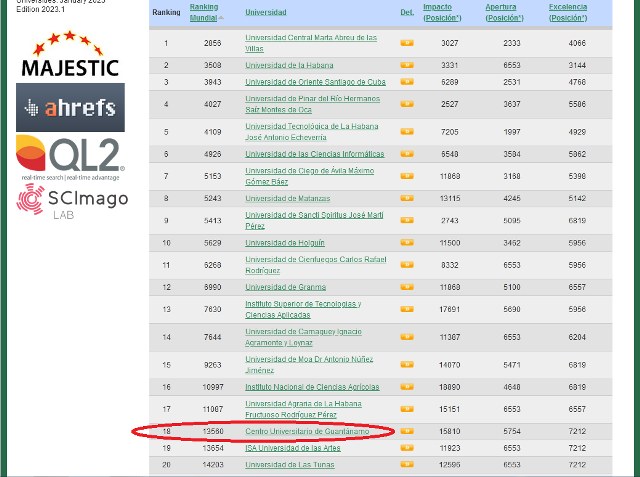Open Universidad de Pinar del Río link

click(x=313, y=104)
